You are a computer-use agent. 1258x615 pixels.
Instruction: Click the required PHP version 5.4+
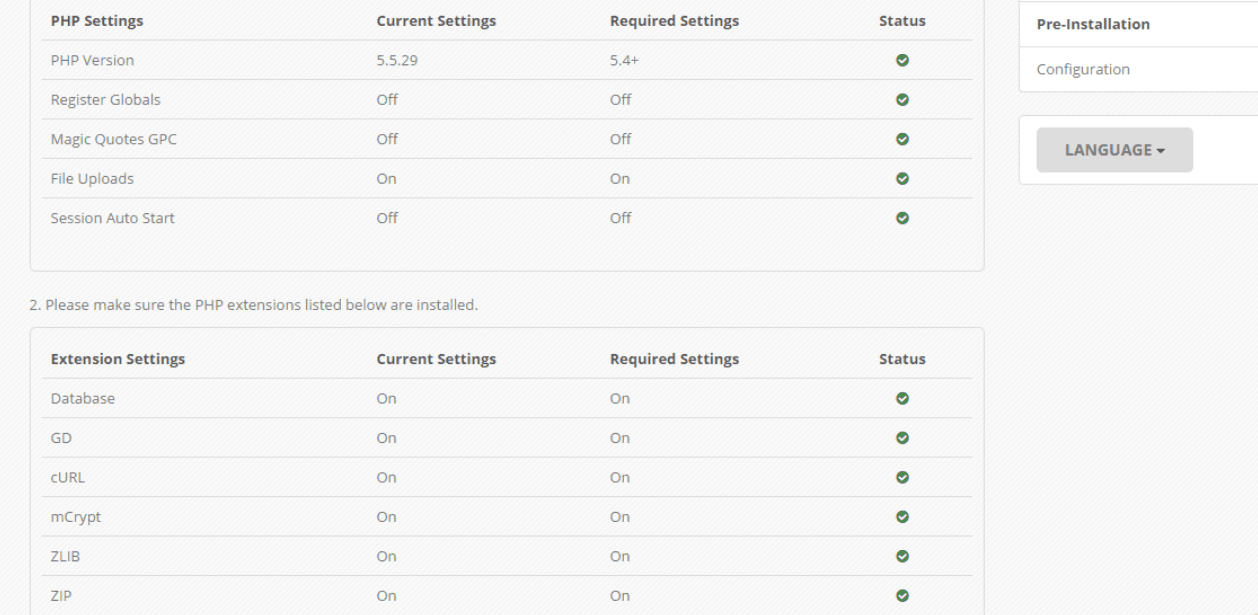coord(624,60)
